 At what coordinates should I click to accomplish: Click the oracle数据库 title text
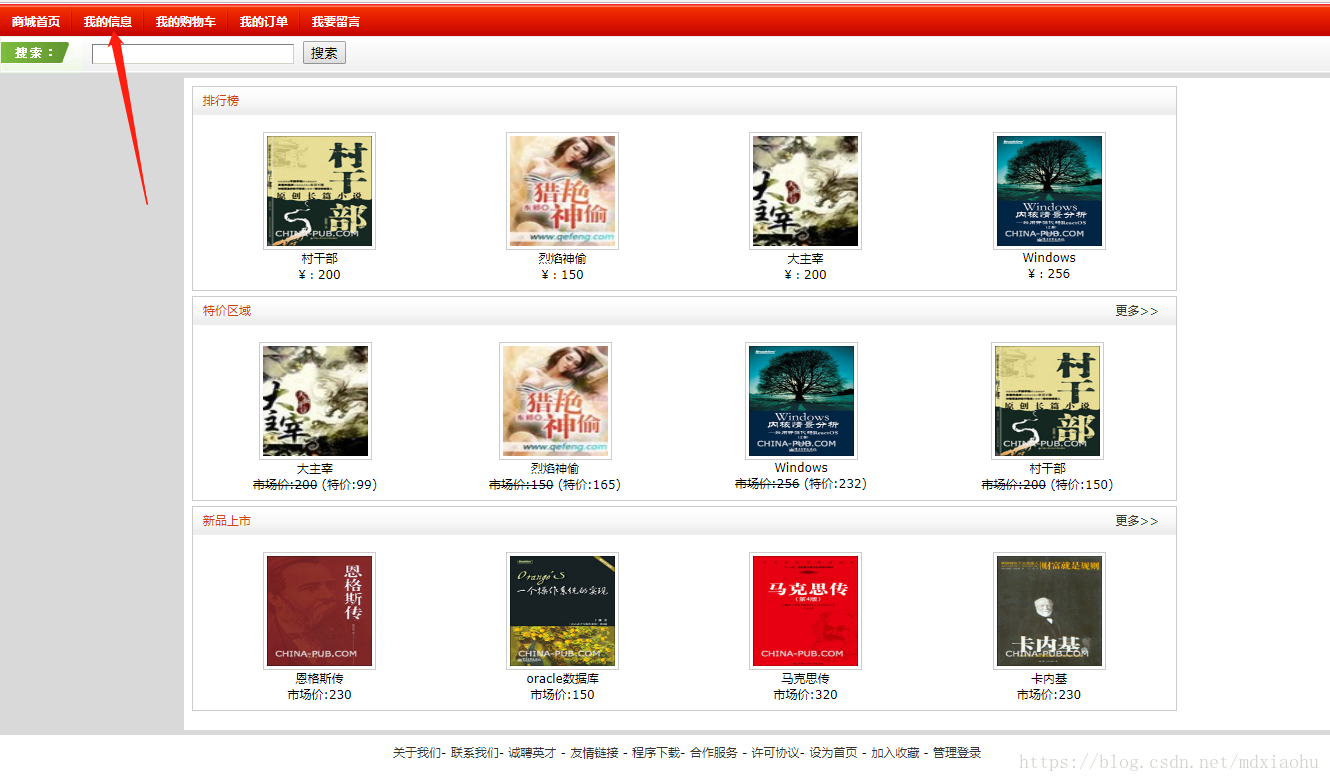pos(562,679)
